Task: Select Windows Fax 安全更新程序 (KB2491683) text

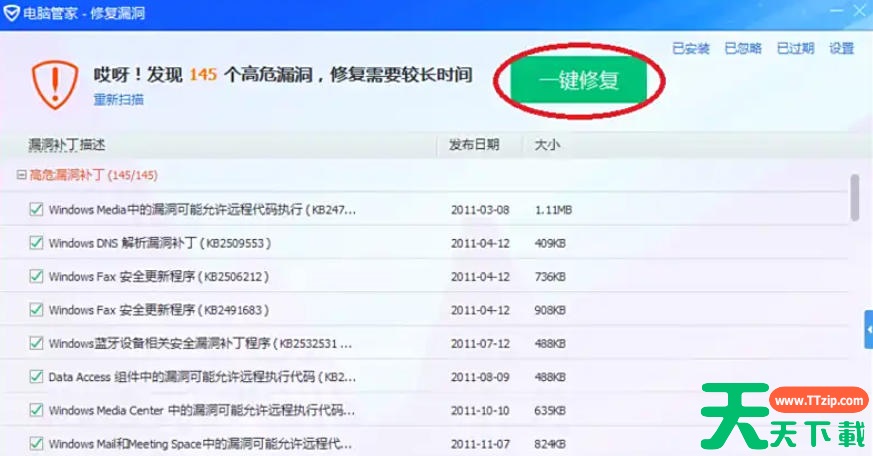Action: click(159, 310)
